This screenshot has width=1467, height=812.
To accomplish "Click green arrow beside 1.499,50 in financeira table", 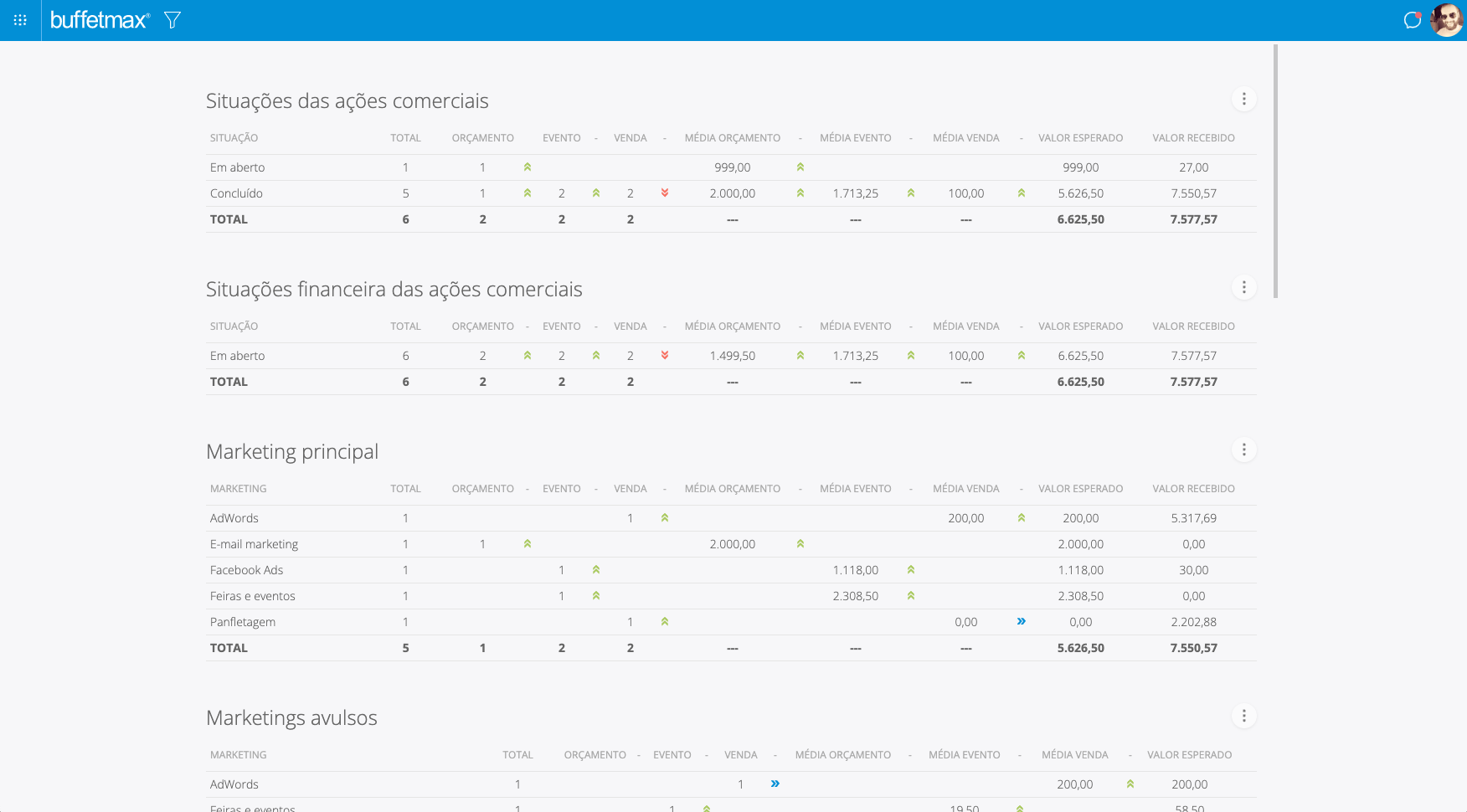I will 800,356.
